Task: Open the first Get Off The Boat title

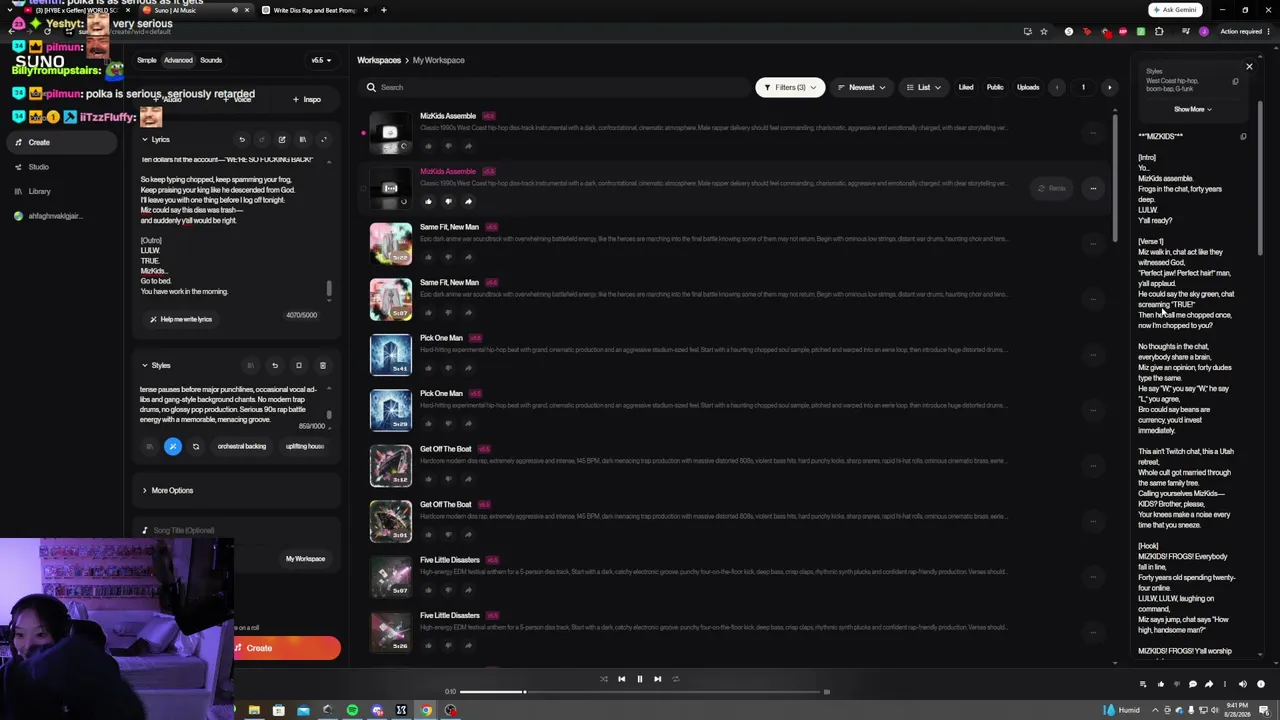Action: 445,449
